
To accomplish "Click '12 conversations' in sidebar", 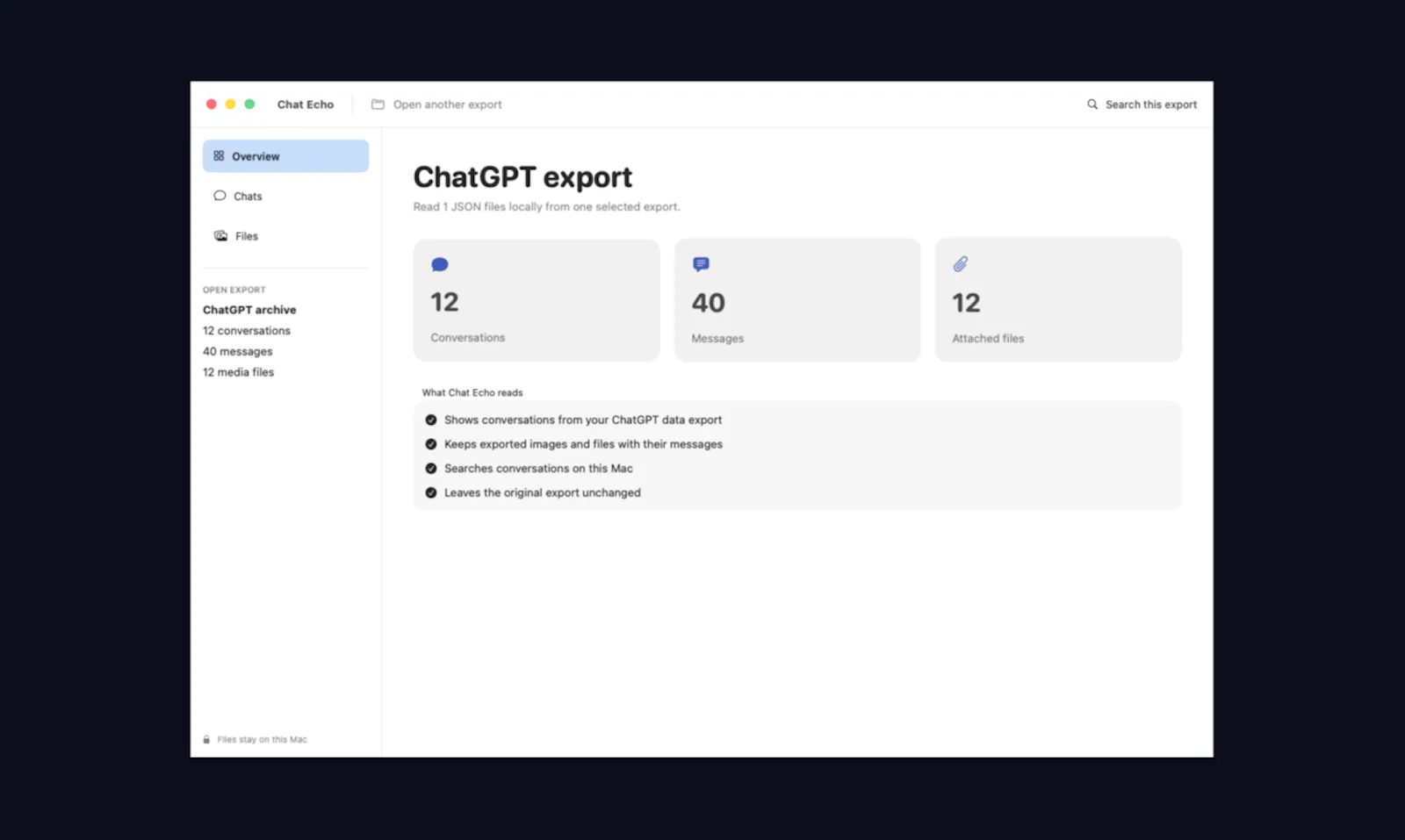I will click(x=247, y=331).
